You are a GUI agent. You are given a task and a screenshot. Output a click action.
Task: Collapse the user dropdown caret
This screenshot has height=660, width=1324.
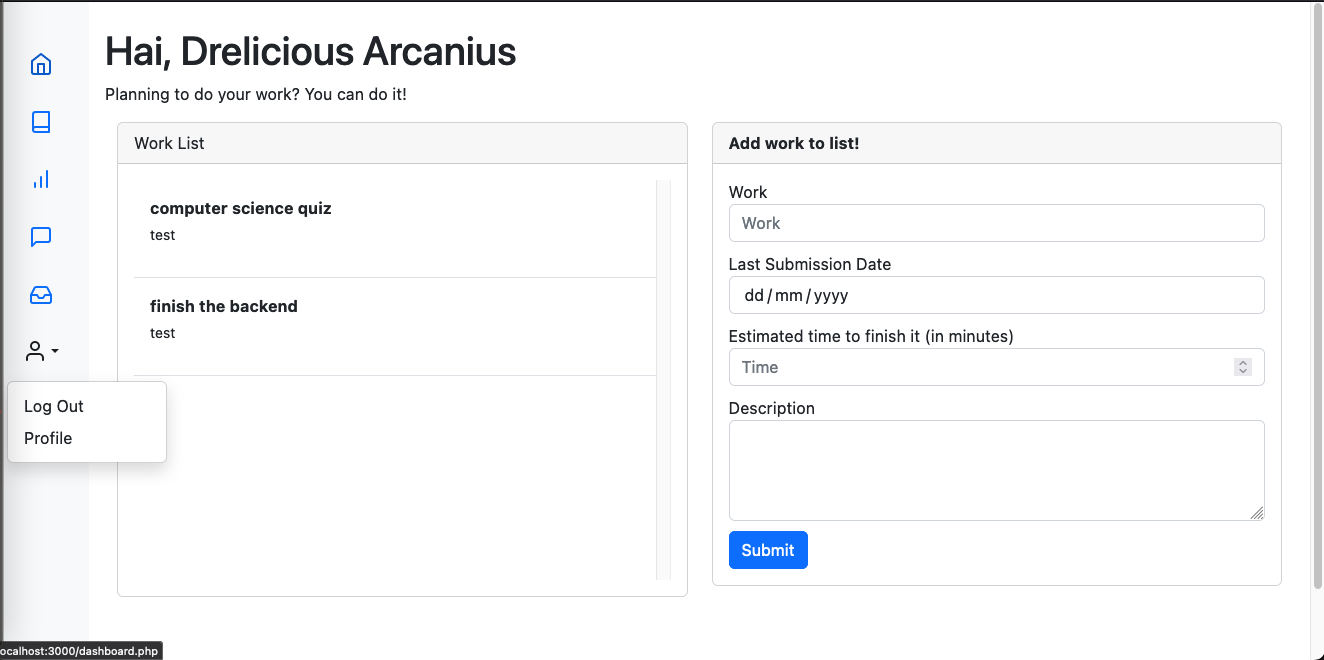55,351
